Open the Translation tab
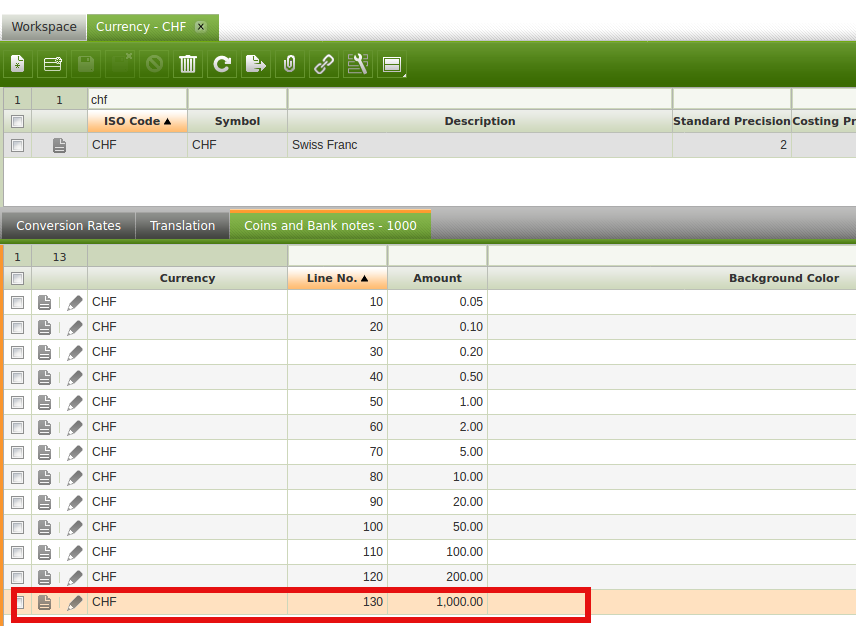The width and height of the screenshot is (856, 626). pyautogui.click(x=182, y=226)
